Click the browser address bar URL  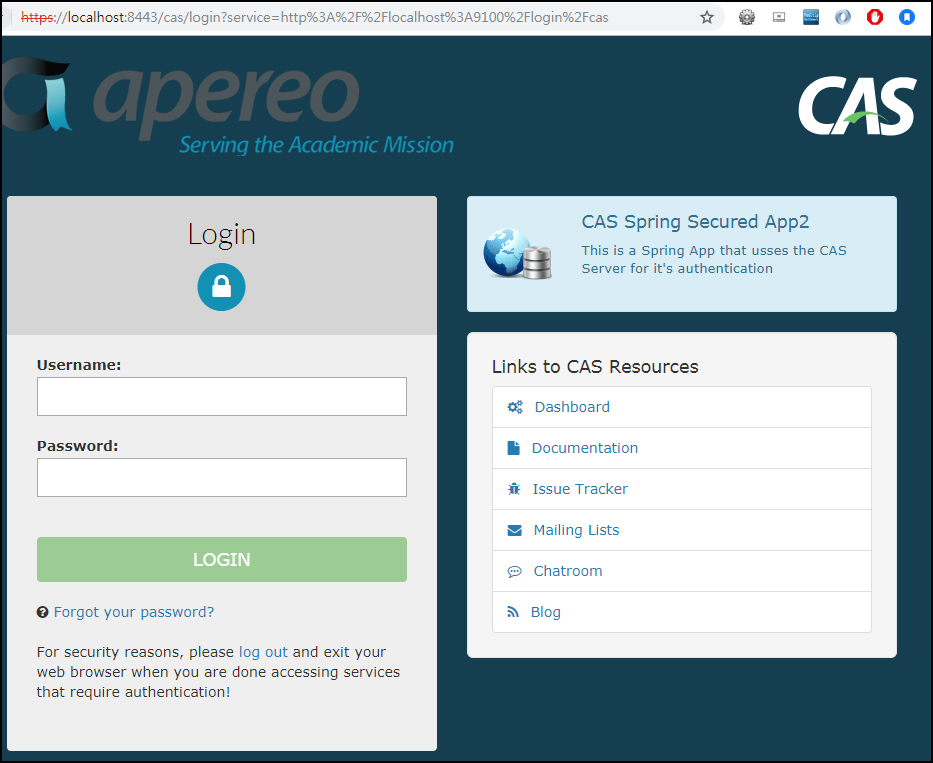pyautogui.click(x=314, y=17)
